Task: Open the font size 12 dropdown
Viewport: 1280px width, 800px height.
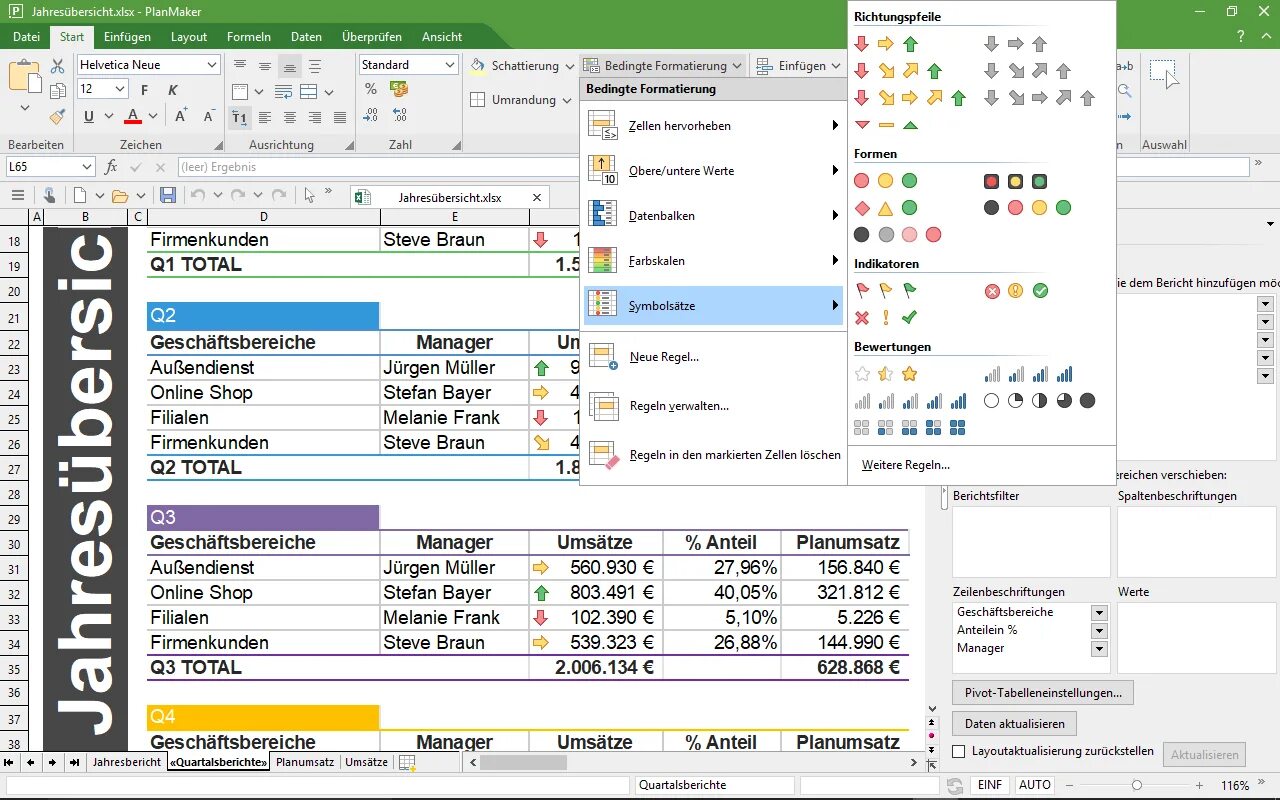Action: 120,89
